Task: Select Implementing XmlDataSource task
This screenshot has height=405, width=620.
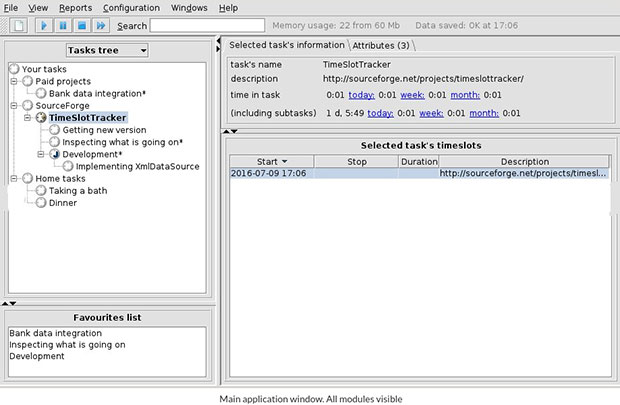Action: [138, 167]
